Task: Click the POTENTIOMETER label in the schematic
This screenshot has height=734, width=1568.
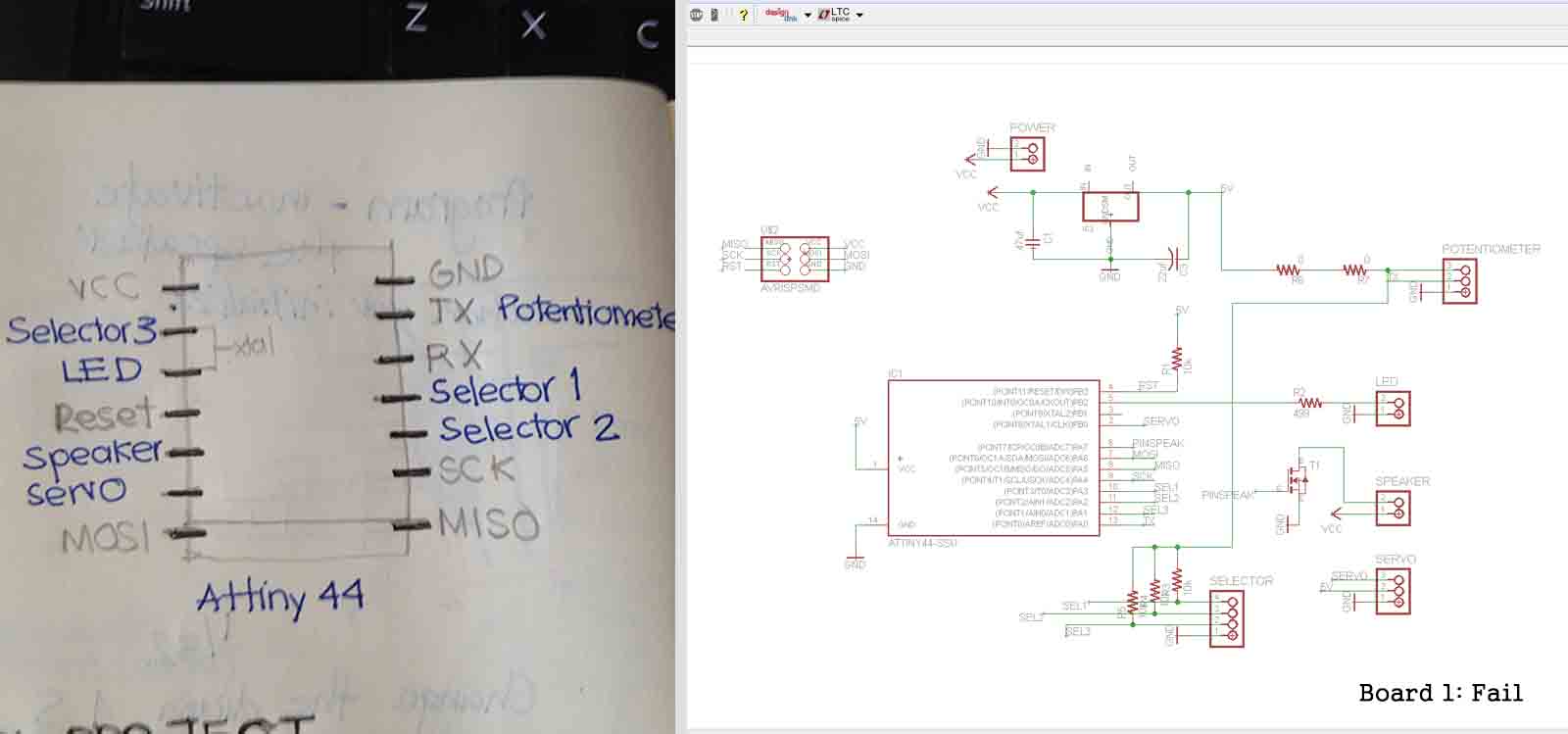Action: tap(1491, 250)
